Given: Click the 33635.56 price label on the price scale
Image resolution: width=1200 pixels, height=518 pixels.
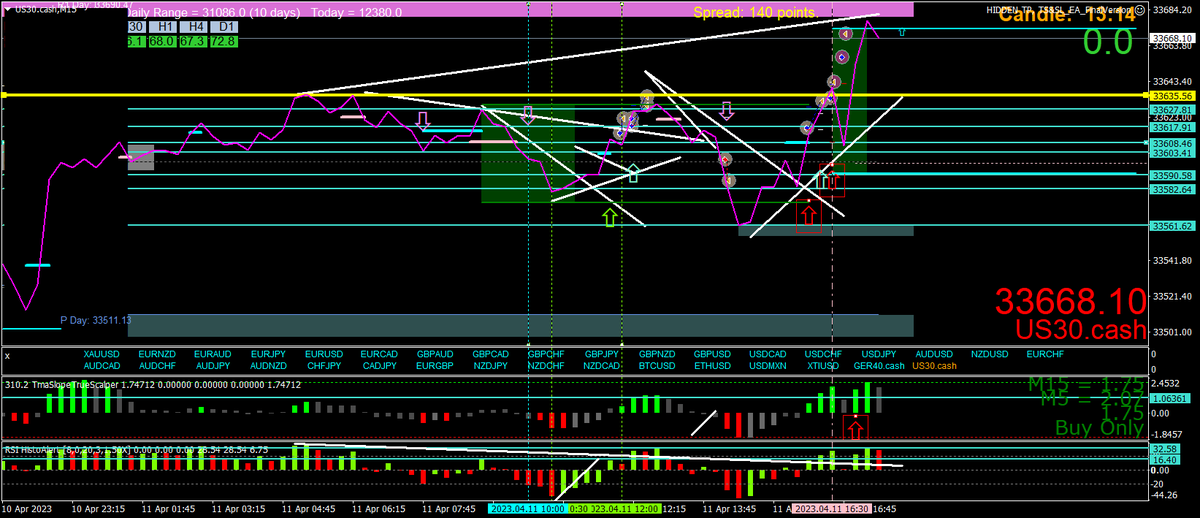Looking at the screenshot, I should coord(1173,95).
